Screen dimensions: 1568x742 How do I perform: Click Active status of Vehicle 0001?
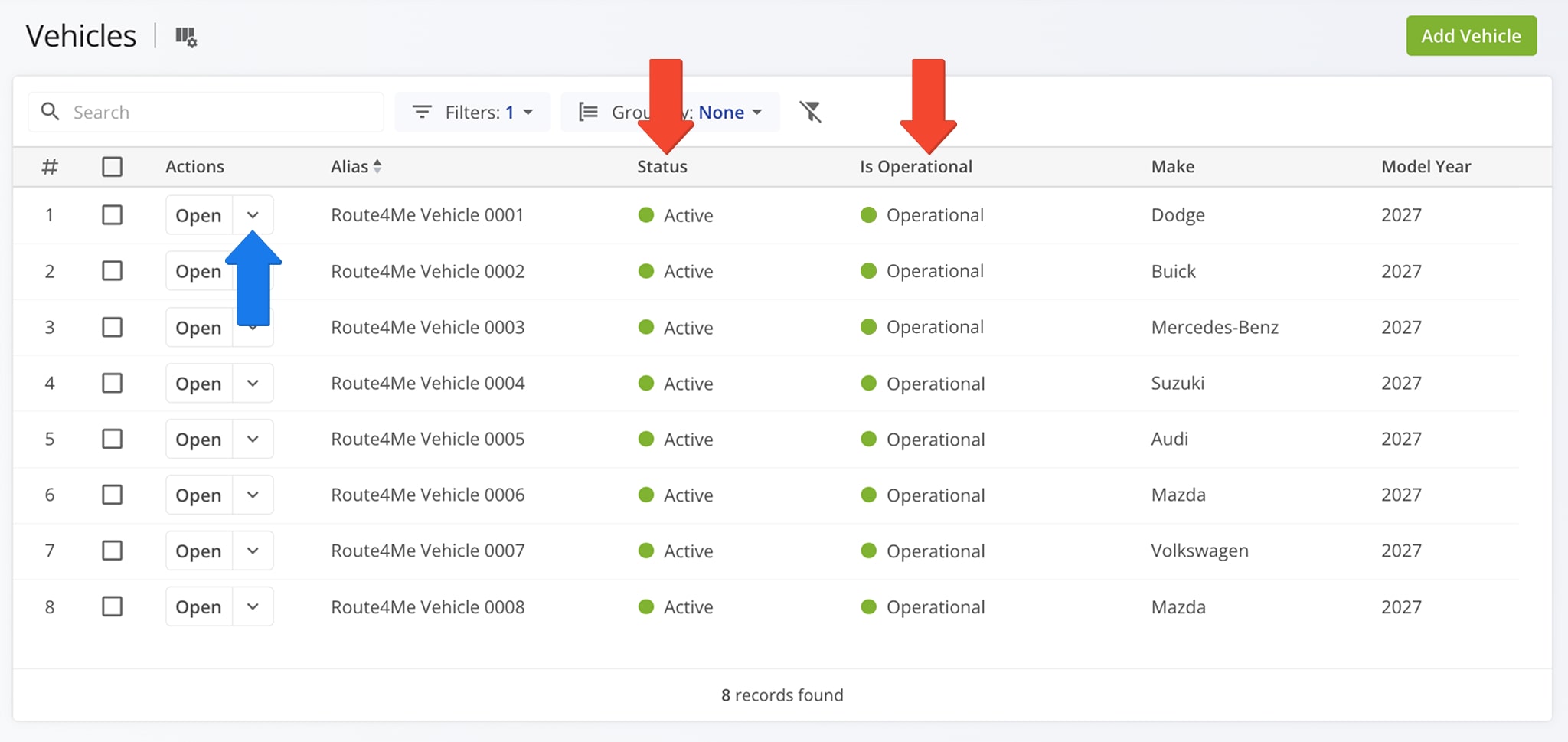coord(676,215)
